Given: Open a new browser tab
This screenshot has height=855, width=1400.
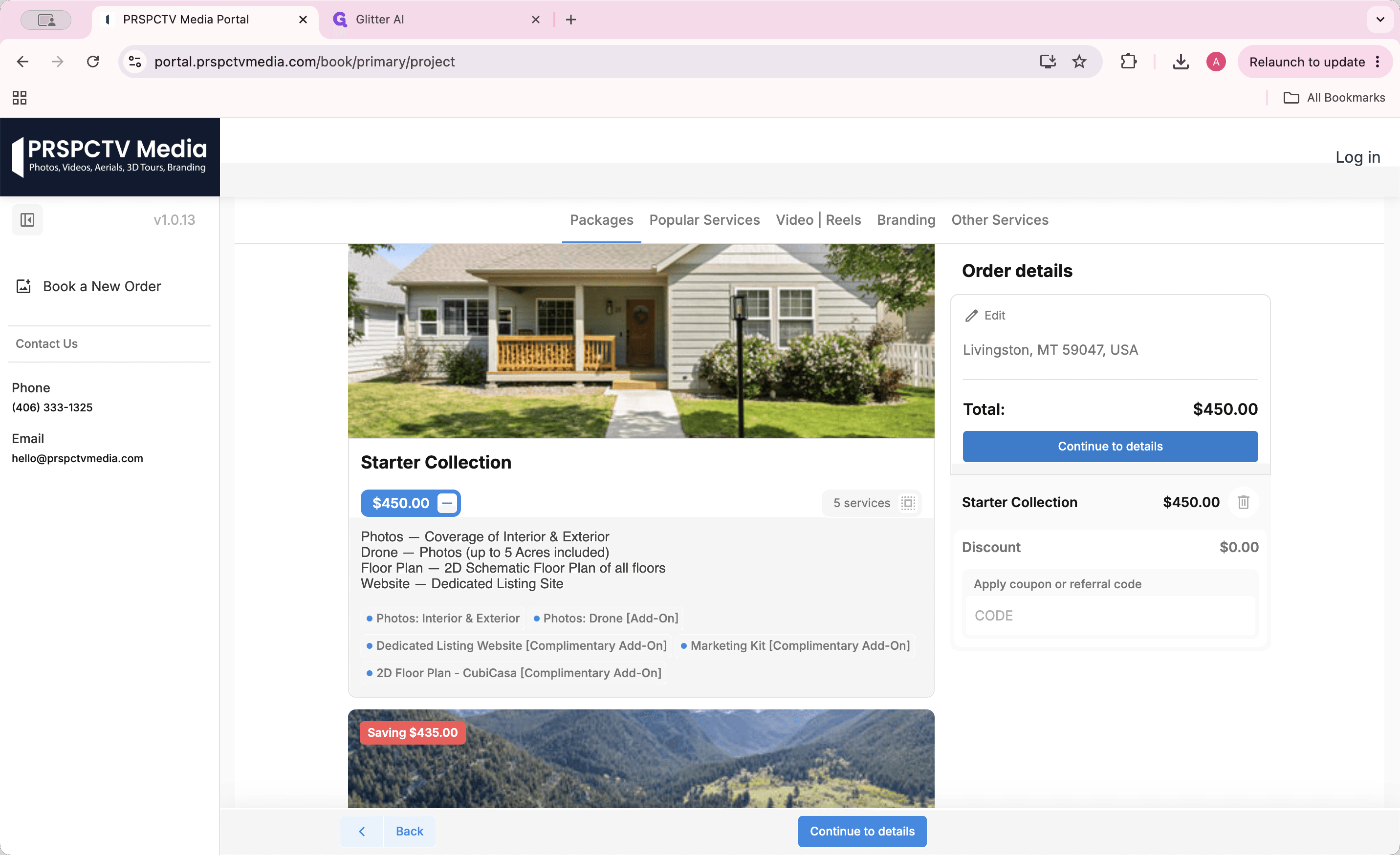Looking at the screenshot, I should [571, 20].
